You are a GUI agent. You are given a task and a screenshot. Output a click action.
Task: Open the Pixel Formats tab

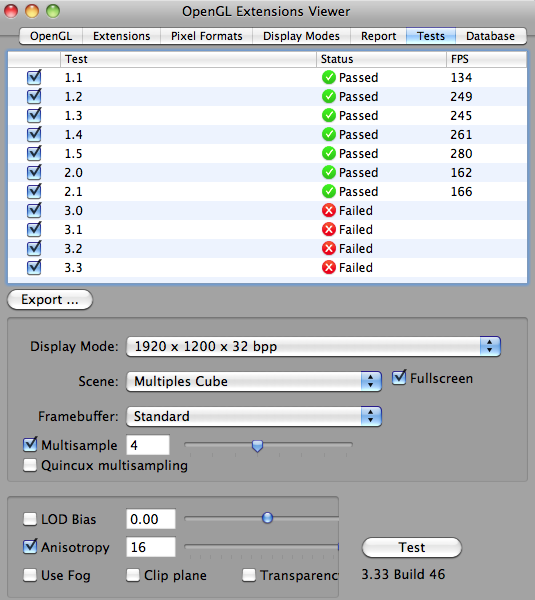click(x=207, y=36)
